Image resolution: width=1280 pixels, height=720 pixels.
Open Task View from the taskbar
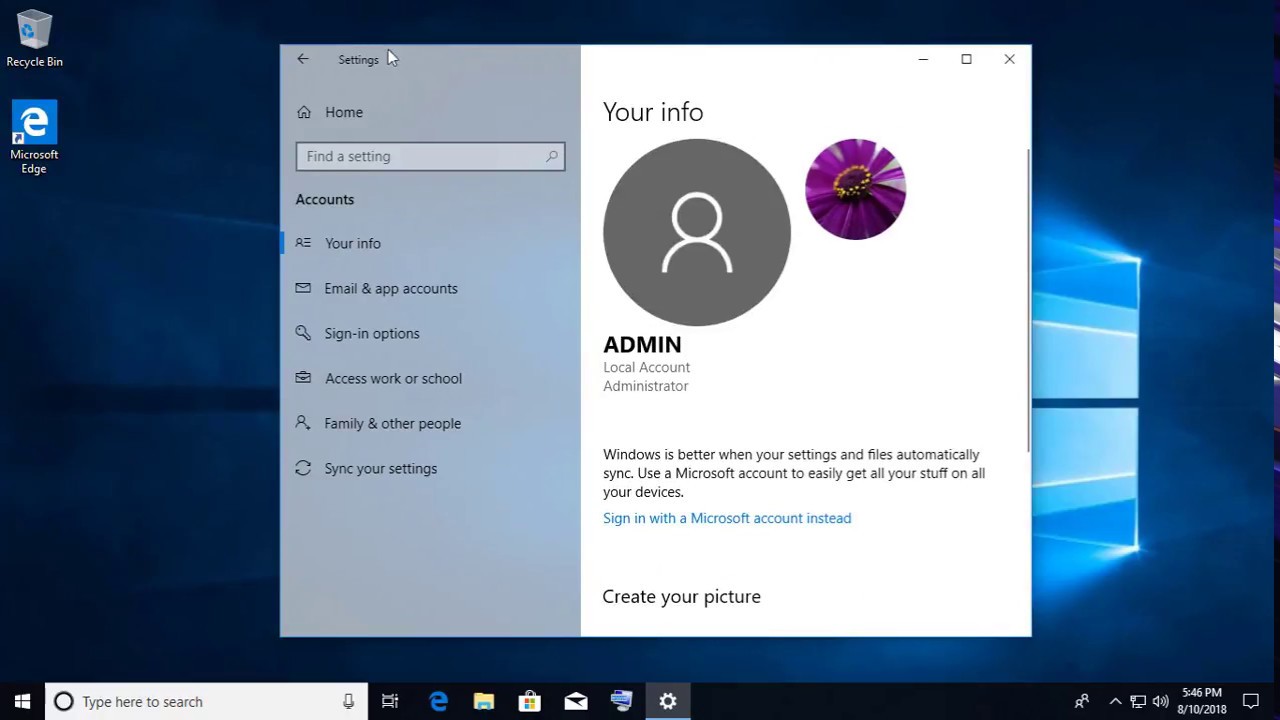[390, 701]
